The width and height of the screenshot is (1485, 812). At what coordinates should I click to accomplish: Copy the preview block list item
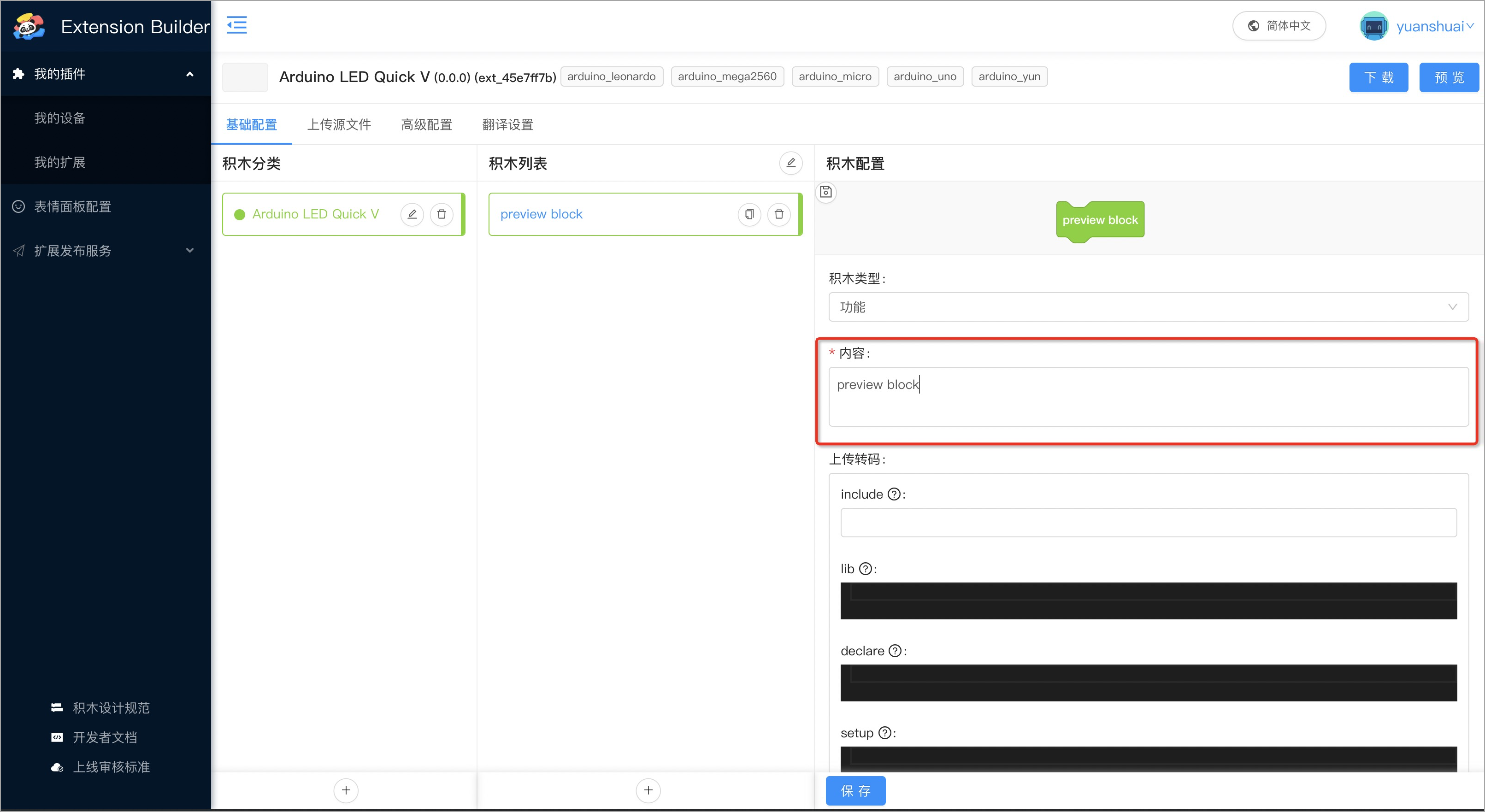(x=749, y=214)
